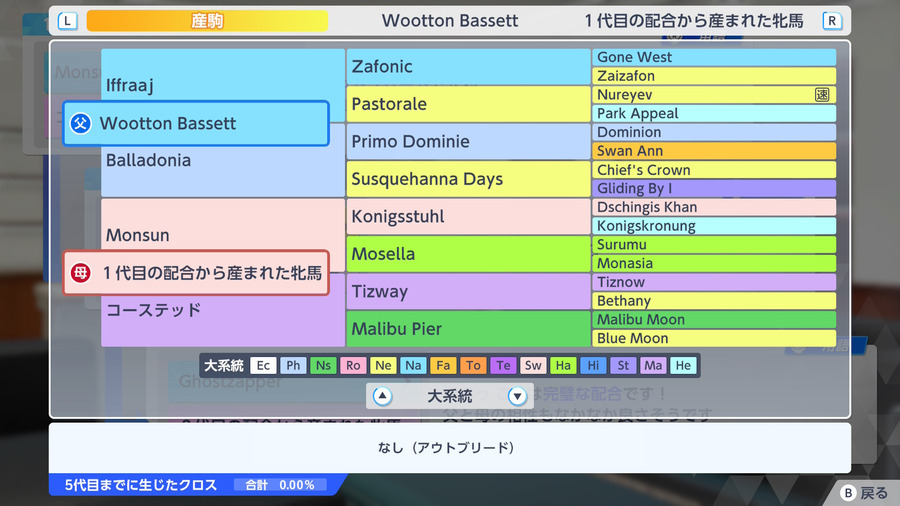Select the Ha lineage swatch
This screenshot has height=506, width=900.
563,365
